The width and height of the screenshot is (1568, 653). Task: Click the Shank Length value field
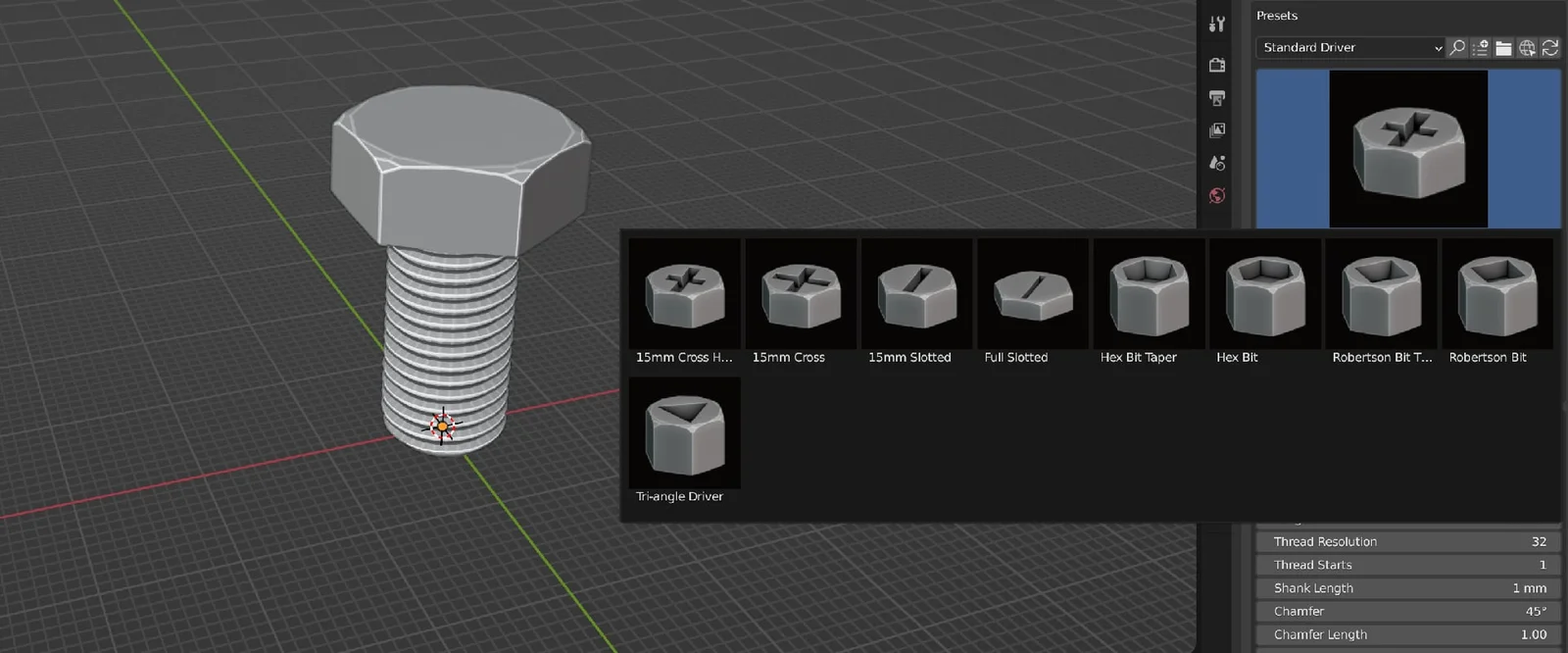coord(1408,588)
